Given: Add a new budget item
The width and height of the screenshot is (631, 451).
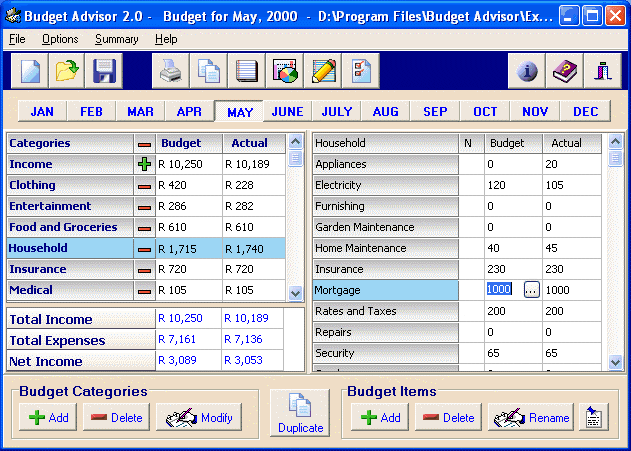Looking at the screenshot, I should pos(380,417).
